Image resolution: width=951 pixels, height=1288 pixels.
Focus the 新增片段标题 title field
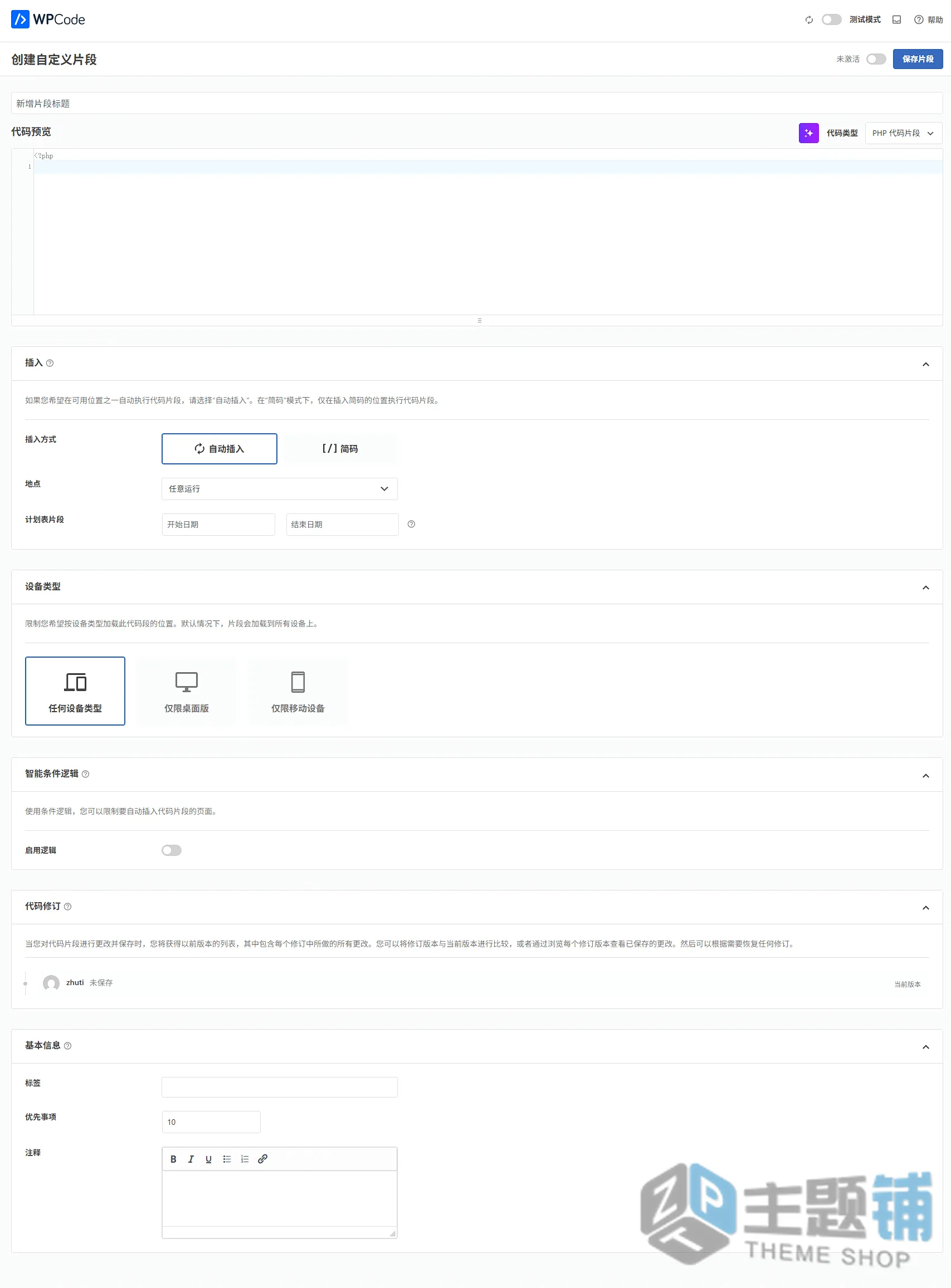click(x=477, y=104)
